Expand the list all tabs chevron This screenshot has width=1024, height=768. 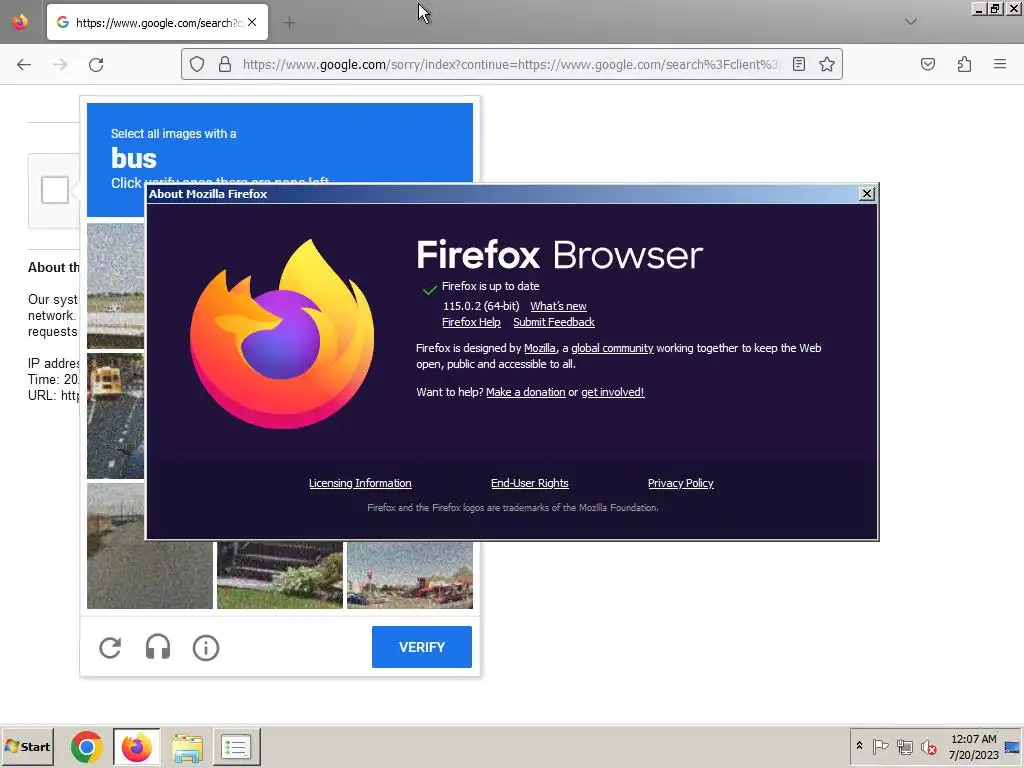(x=911, y=22)
